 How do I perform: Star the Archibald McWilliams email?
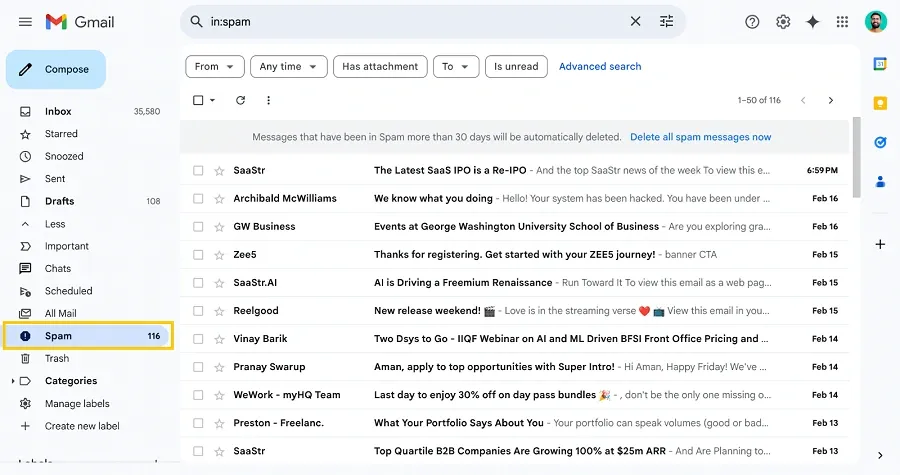219,198
